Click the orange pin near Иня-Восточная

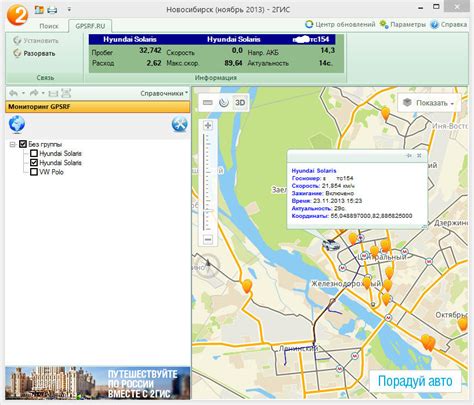click(x=385, y=113)
